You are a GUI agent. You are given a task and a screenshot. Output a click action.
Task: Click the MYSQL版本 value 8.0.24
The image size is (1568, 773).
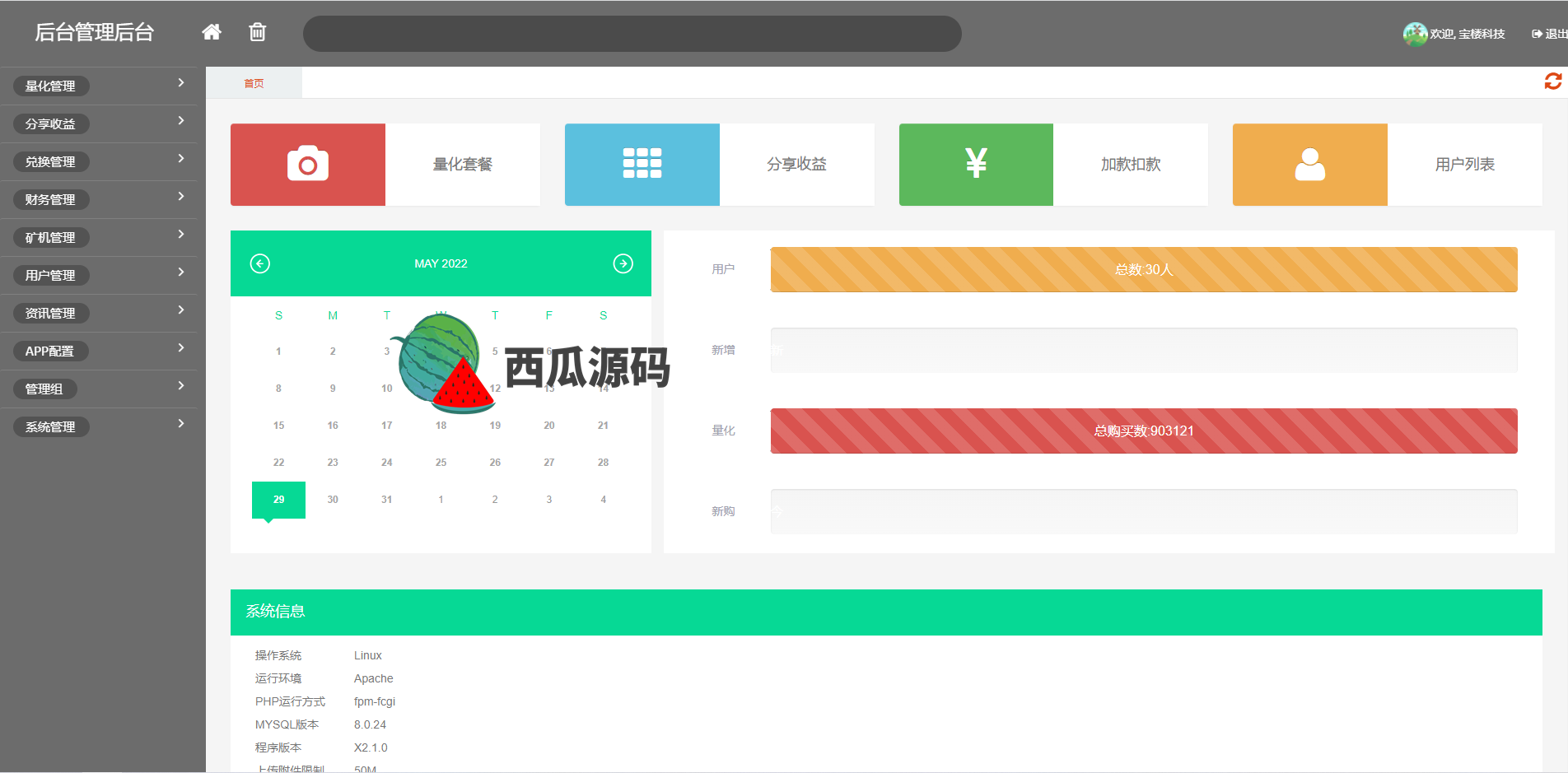tap(370, 724)
